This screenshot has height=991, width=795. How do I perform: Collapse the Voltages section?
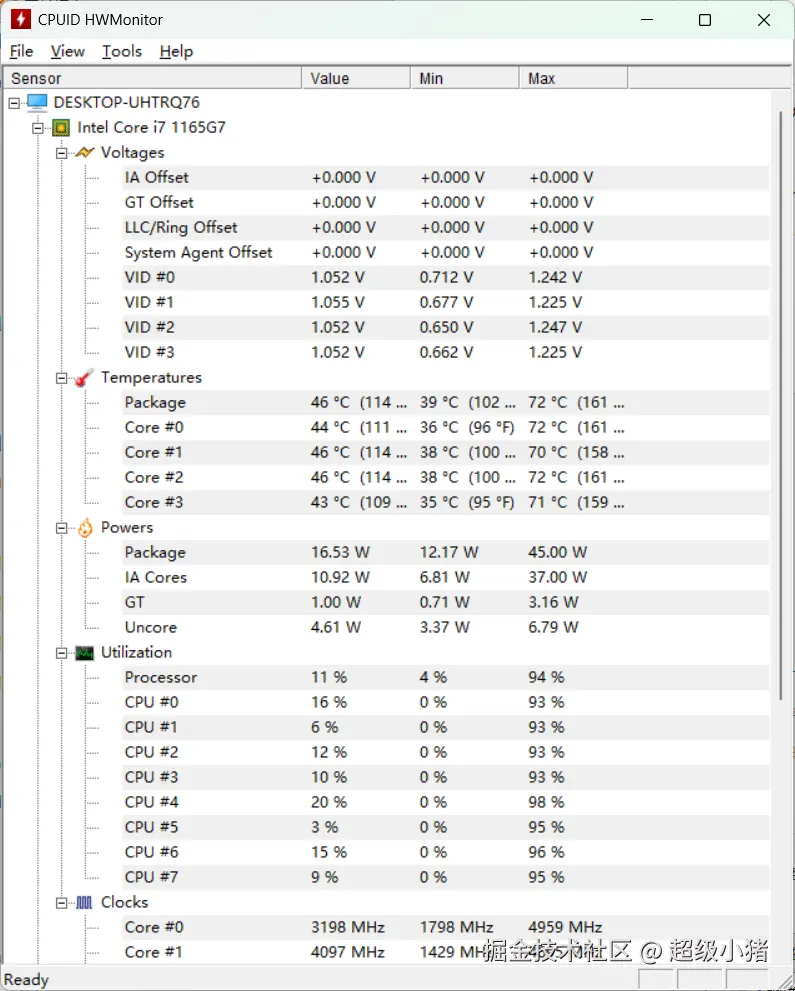[62, 152]
